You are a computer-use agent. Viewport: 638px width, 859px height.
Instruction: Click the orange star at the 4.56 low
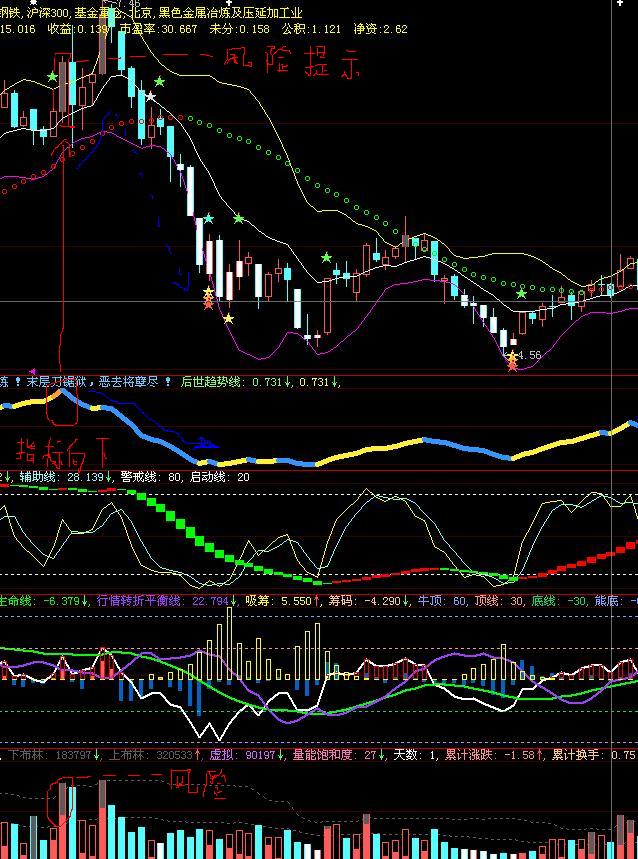click(513, 365)
